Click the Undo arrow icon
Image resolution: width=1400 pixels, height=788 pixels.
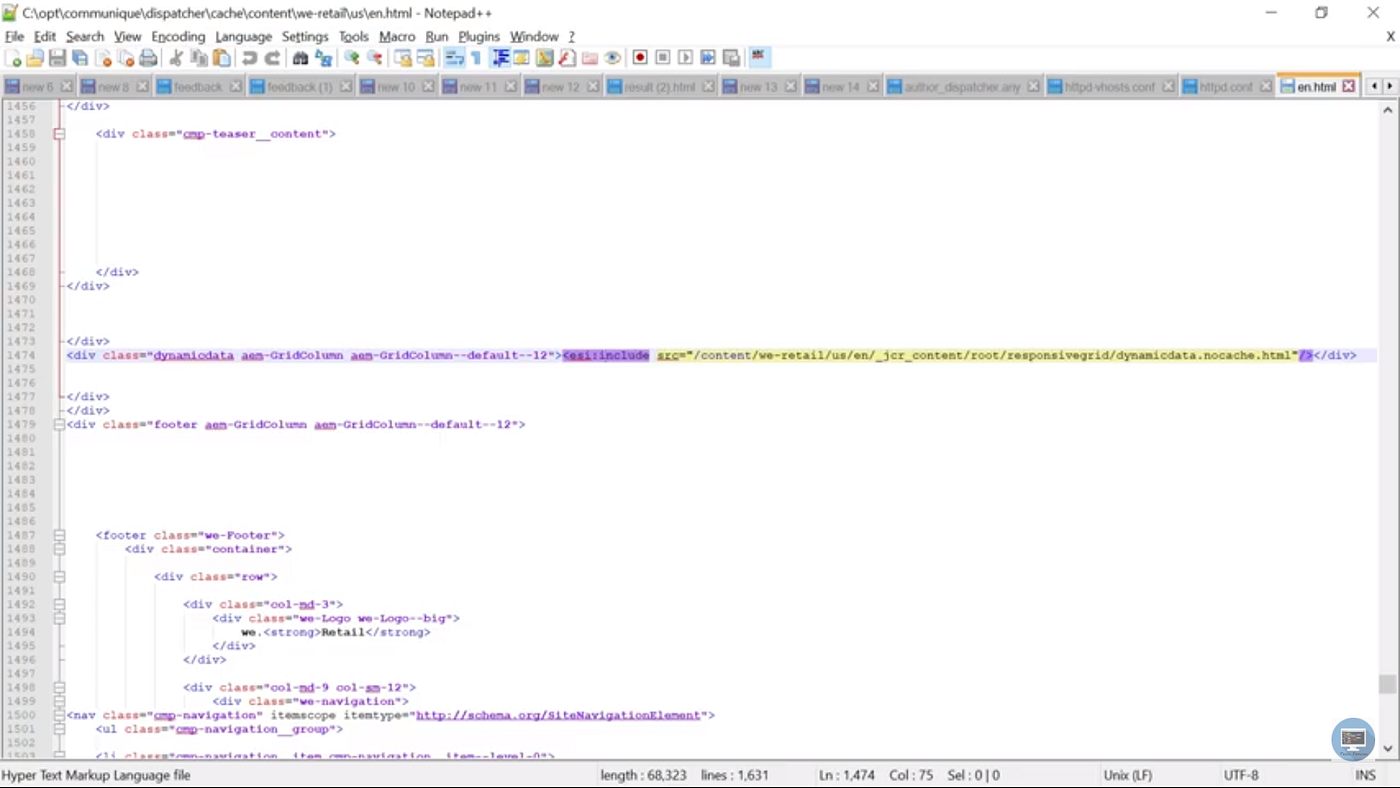click(x=249, y=58)
